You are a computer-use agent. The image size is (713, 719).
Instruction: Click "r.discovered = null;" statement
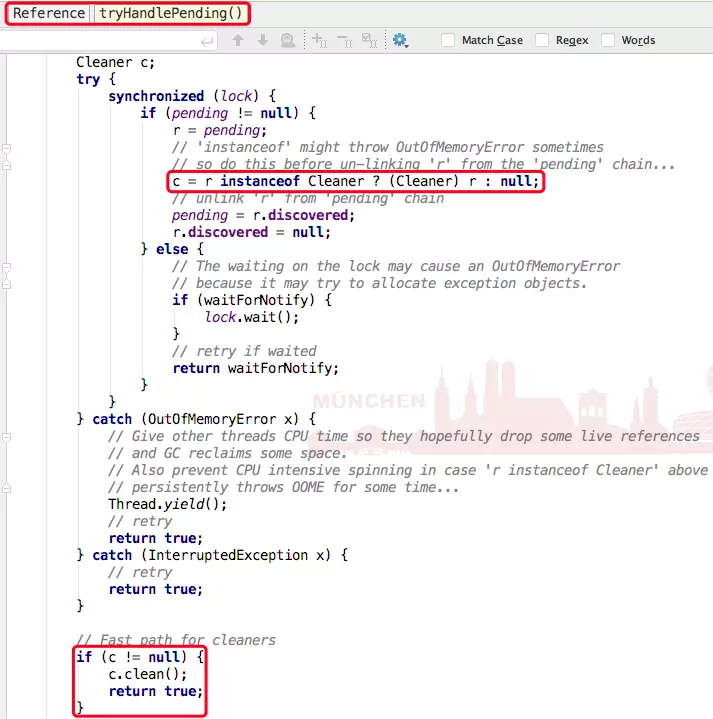[251, 232]
